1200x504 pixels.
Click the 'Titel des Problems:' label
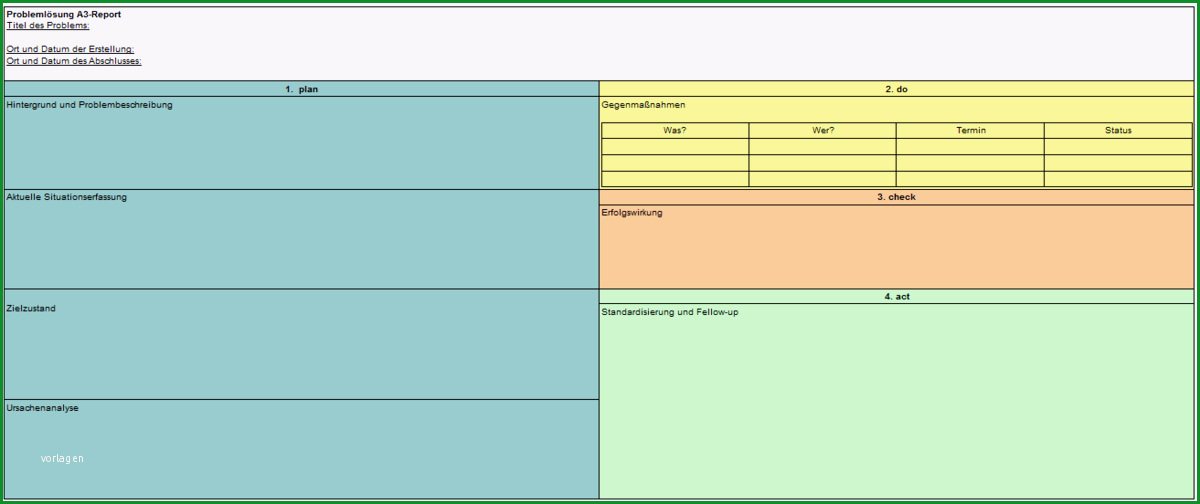click(x=47, y=26)
